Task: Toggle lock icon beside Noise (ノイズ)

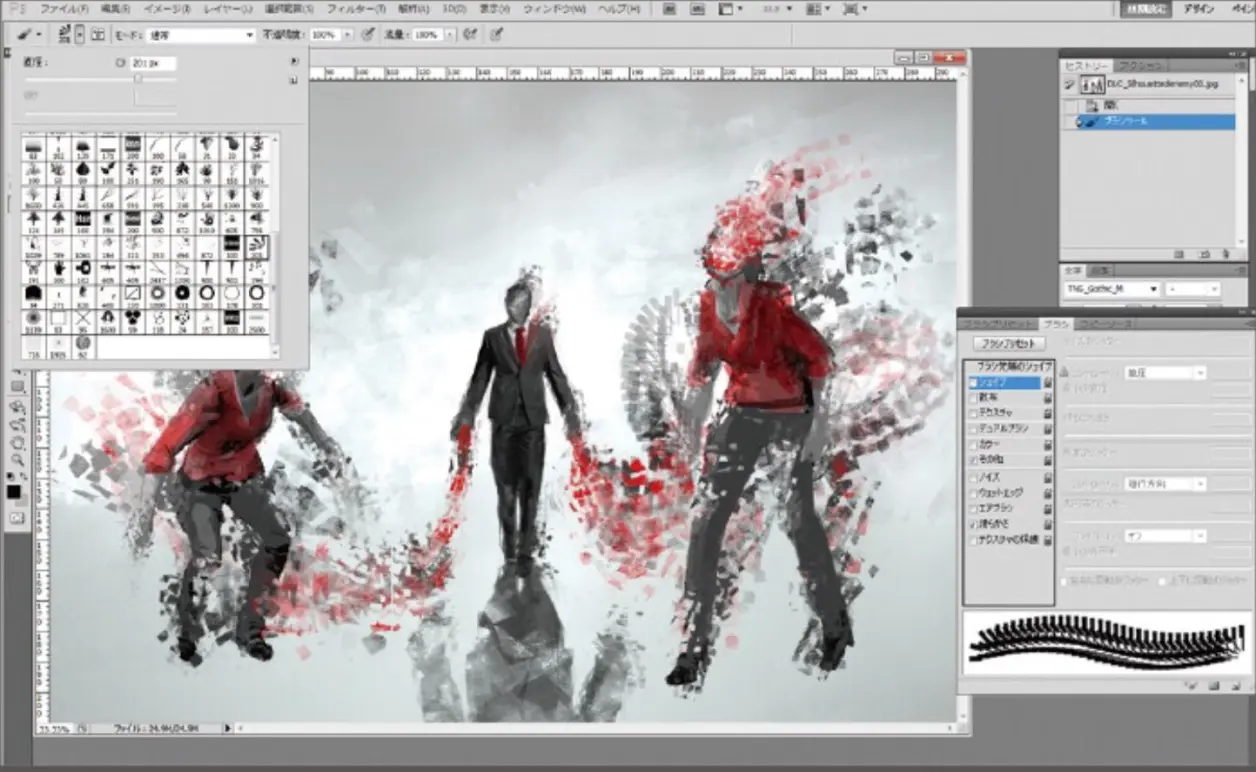Action: pos(1048,477)
